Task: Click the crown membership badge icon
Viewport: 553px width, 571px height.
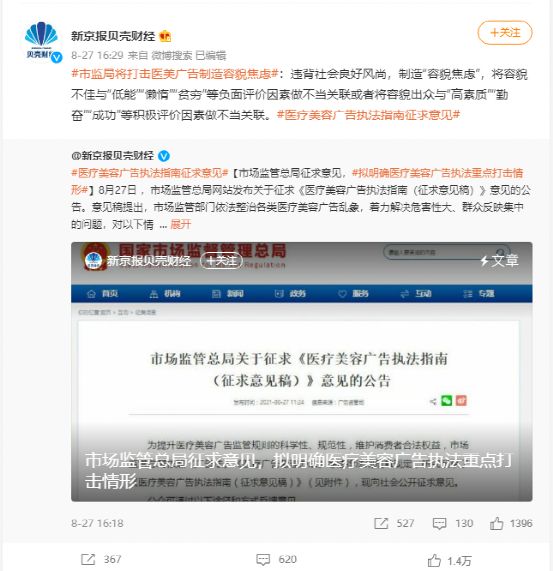Action: coord(165,36)
